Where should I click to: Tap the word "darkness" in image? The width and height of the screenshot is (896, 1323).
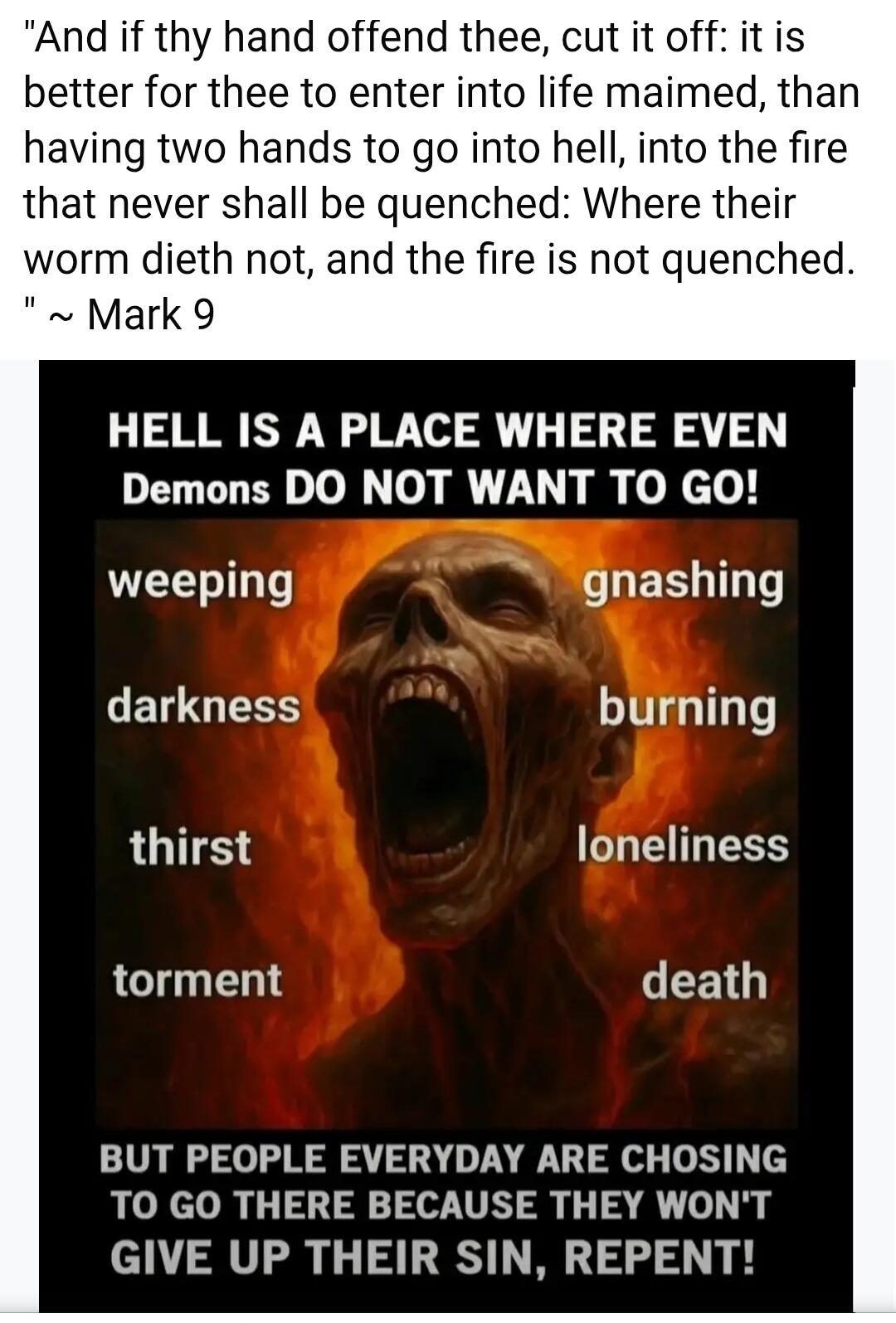click(203, 706)
